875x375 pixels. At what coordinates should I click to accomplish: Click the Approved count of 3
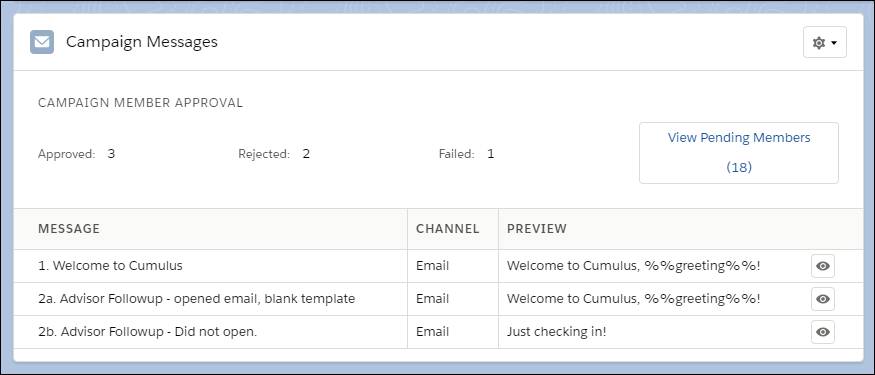pyautogui.click(x=111, y=153)
